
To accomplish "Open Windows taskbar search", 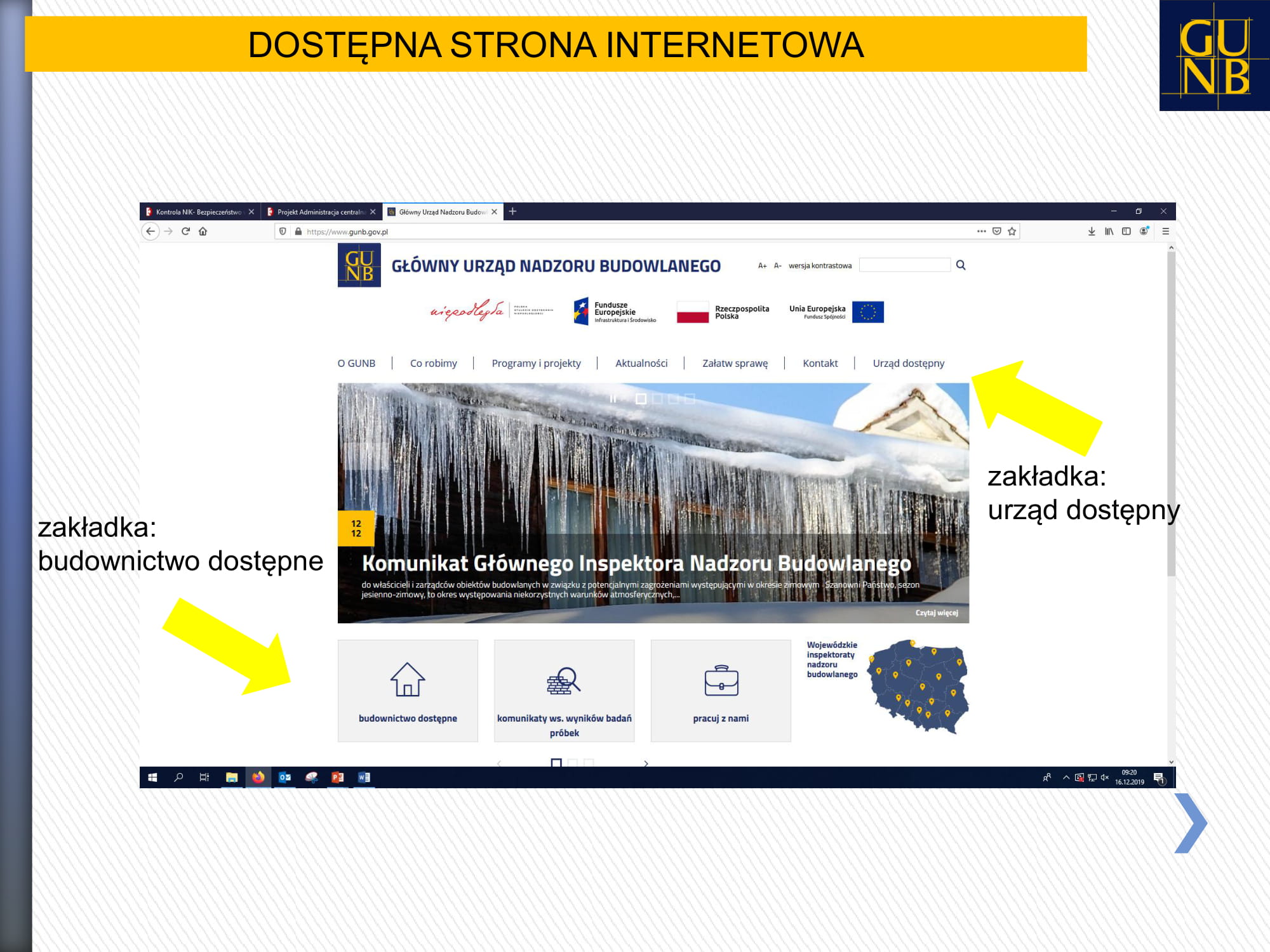I will (x=178, y=777).
